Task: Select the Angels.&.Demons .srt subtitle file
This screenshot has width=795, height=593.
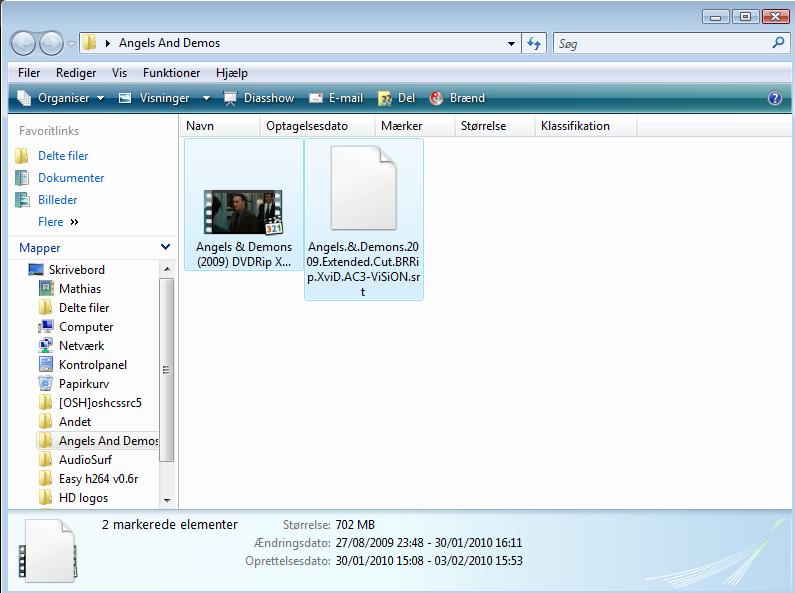Action: 364,219
